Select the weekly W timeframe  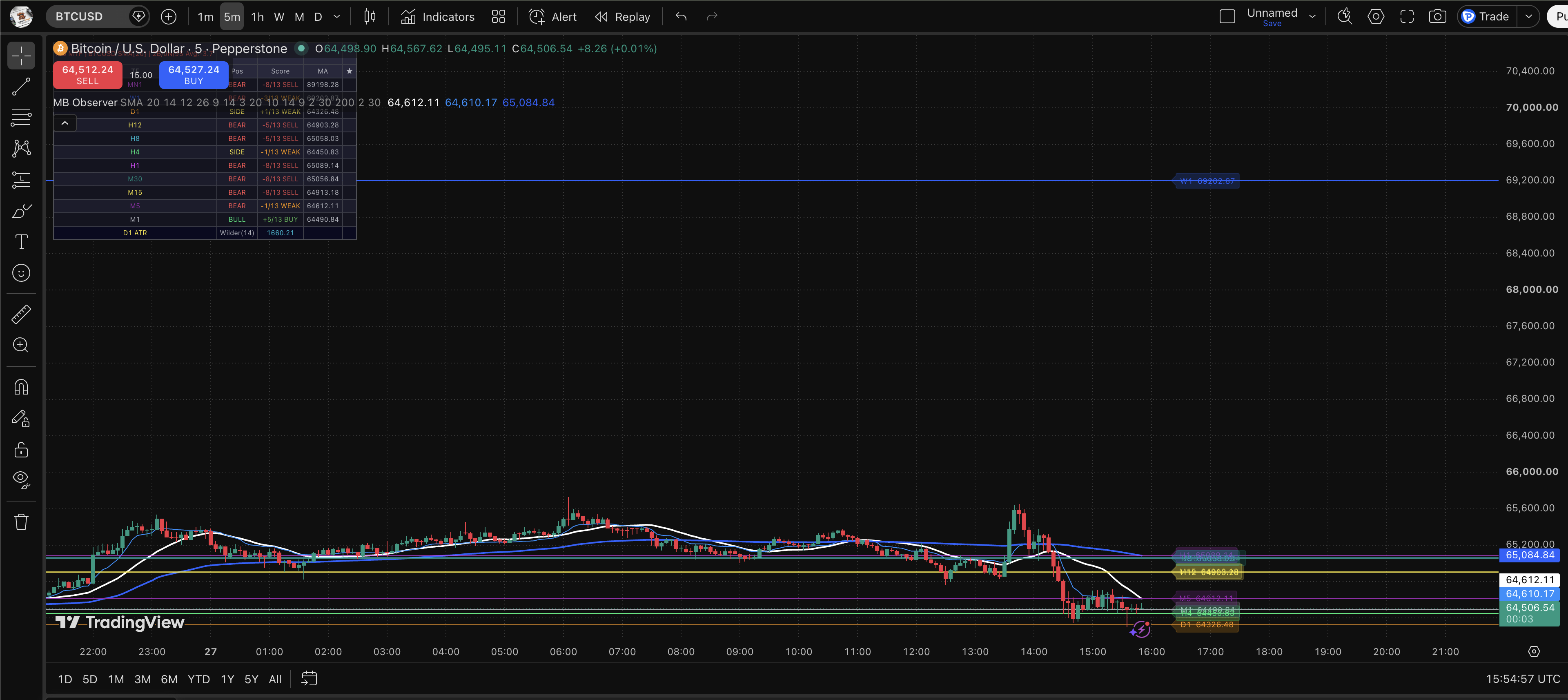(x=279, y=16)
